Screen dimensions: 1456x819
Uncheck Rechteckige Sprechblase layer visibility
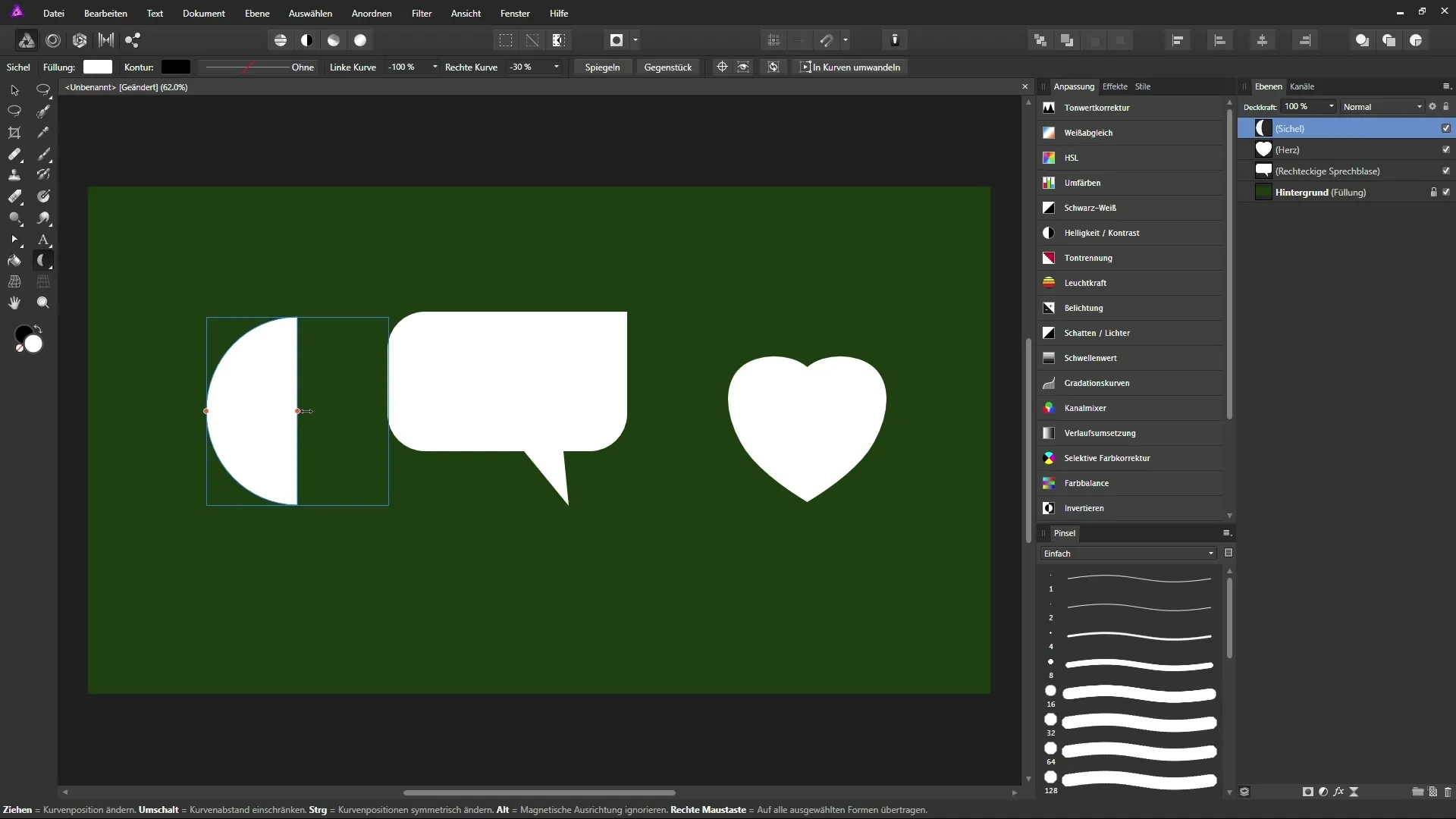pos(1445,171)
